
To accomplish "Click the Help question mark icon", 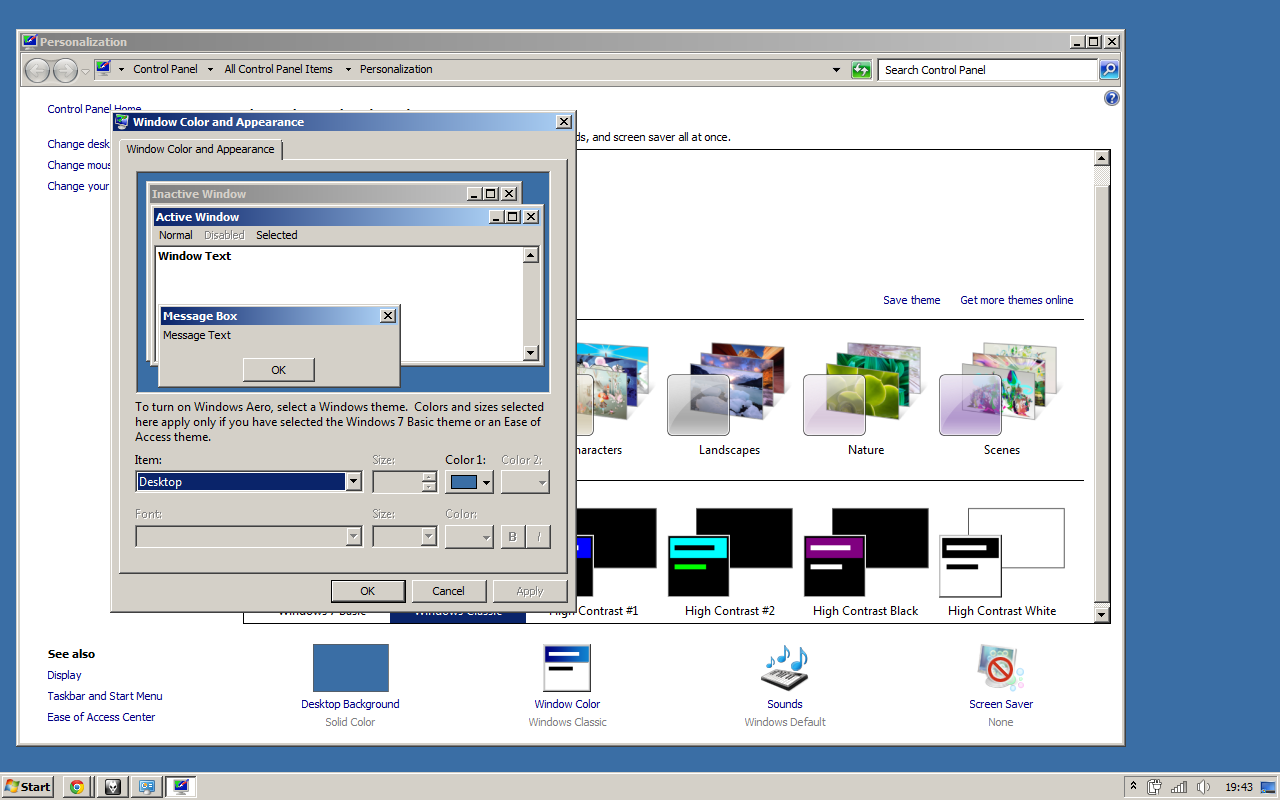I will 1111,98.
